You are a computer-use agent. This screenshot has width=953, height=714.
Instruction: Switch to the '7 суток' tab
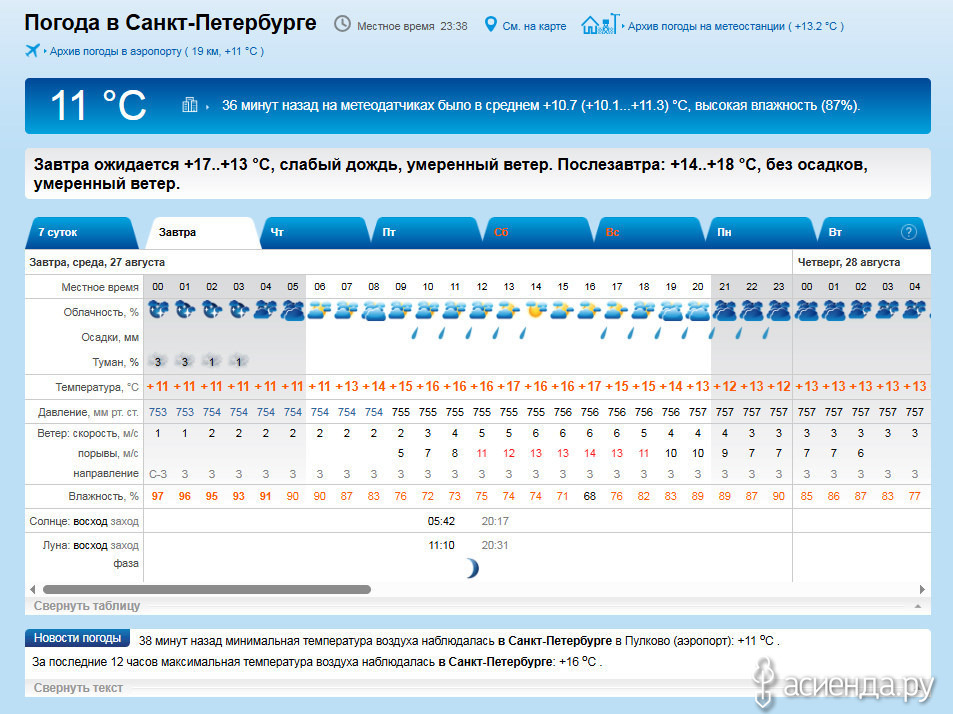[58, 233]
